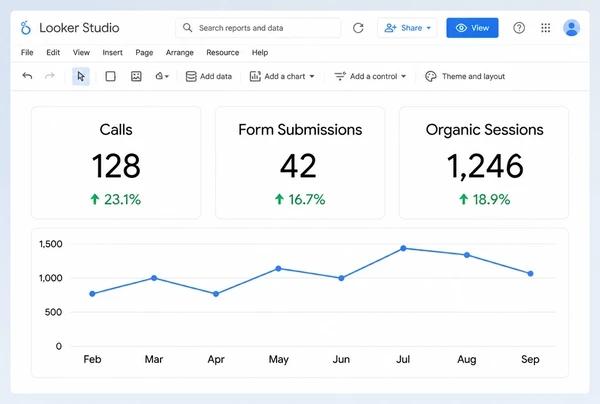Redo the last action

tap(50, 76)
